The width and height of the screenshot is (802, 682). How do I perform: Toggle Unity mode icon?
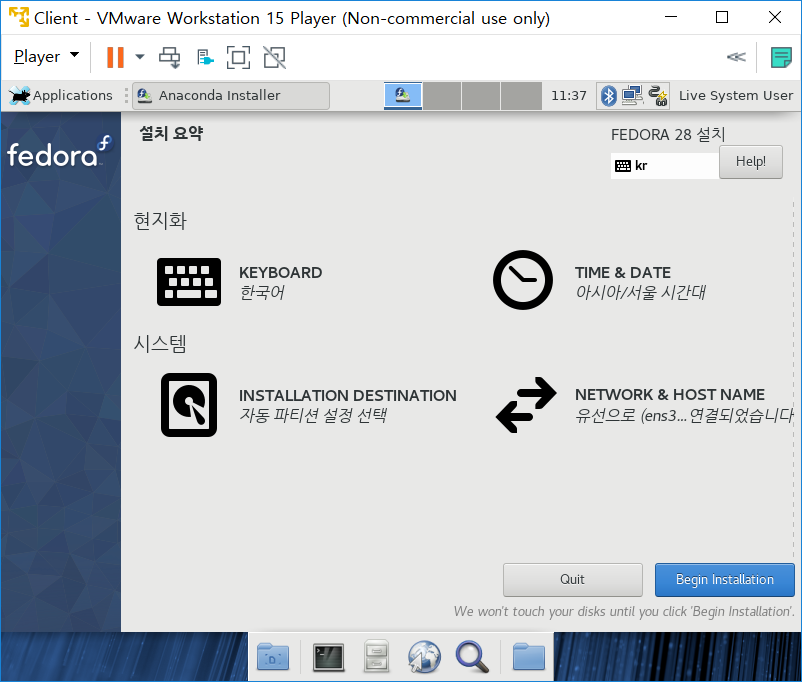click(275, 57)
